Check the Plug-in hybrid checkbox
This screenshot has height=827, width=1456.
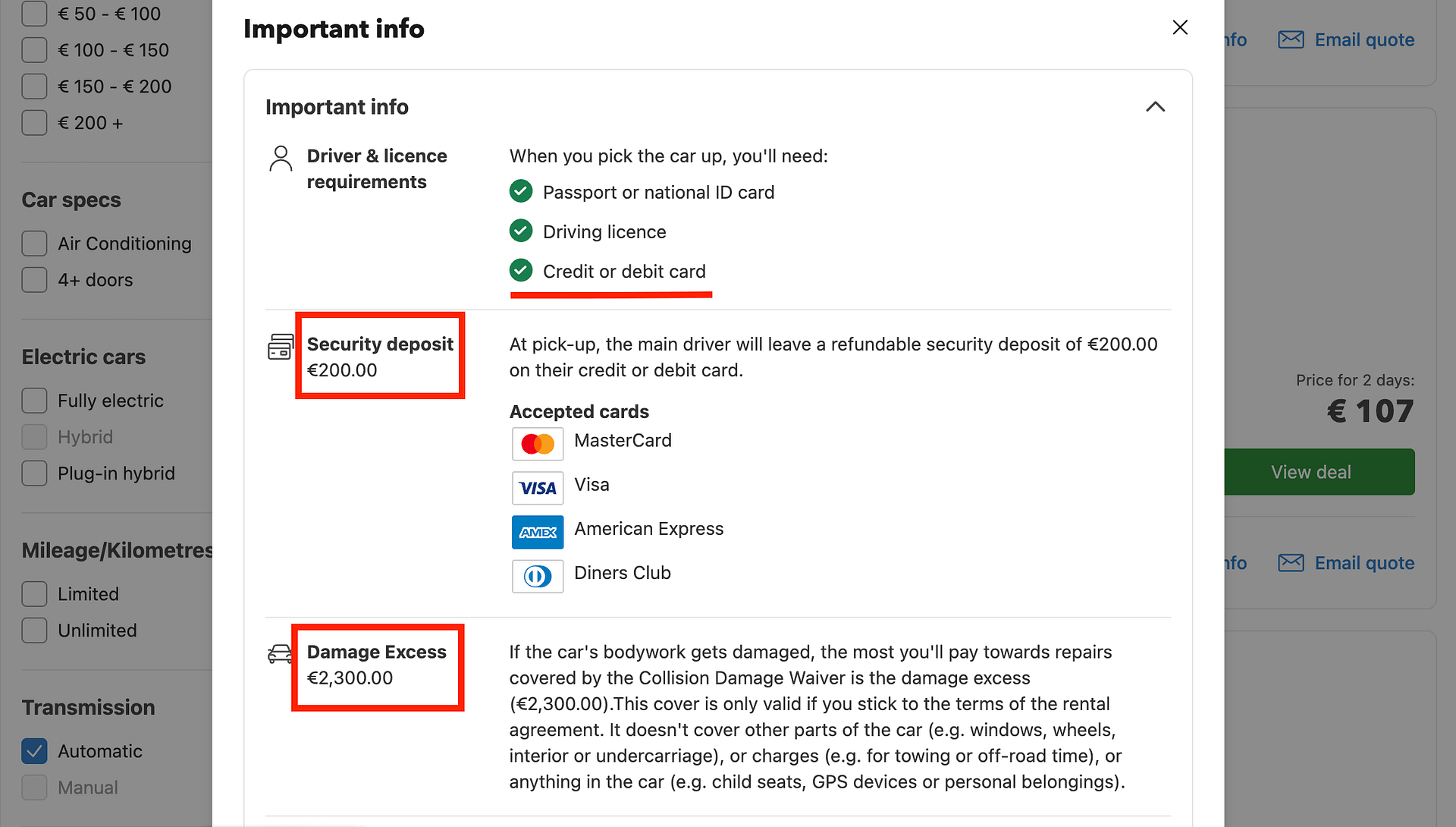[34, 473]
